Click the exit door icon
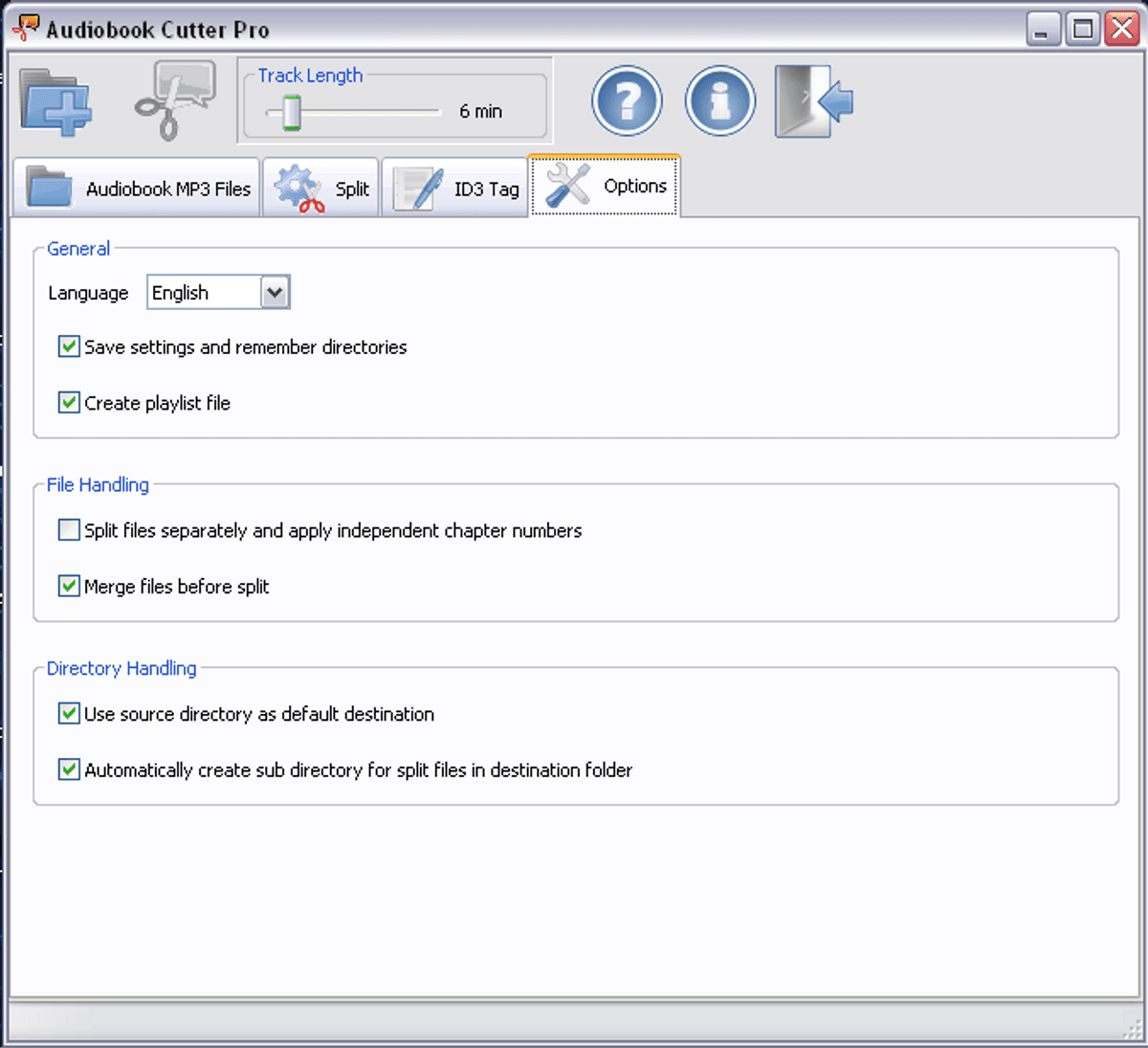This screenshot has width=1148, height=1048. coord(813,101)
